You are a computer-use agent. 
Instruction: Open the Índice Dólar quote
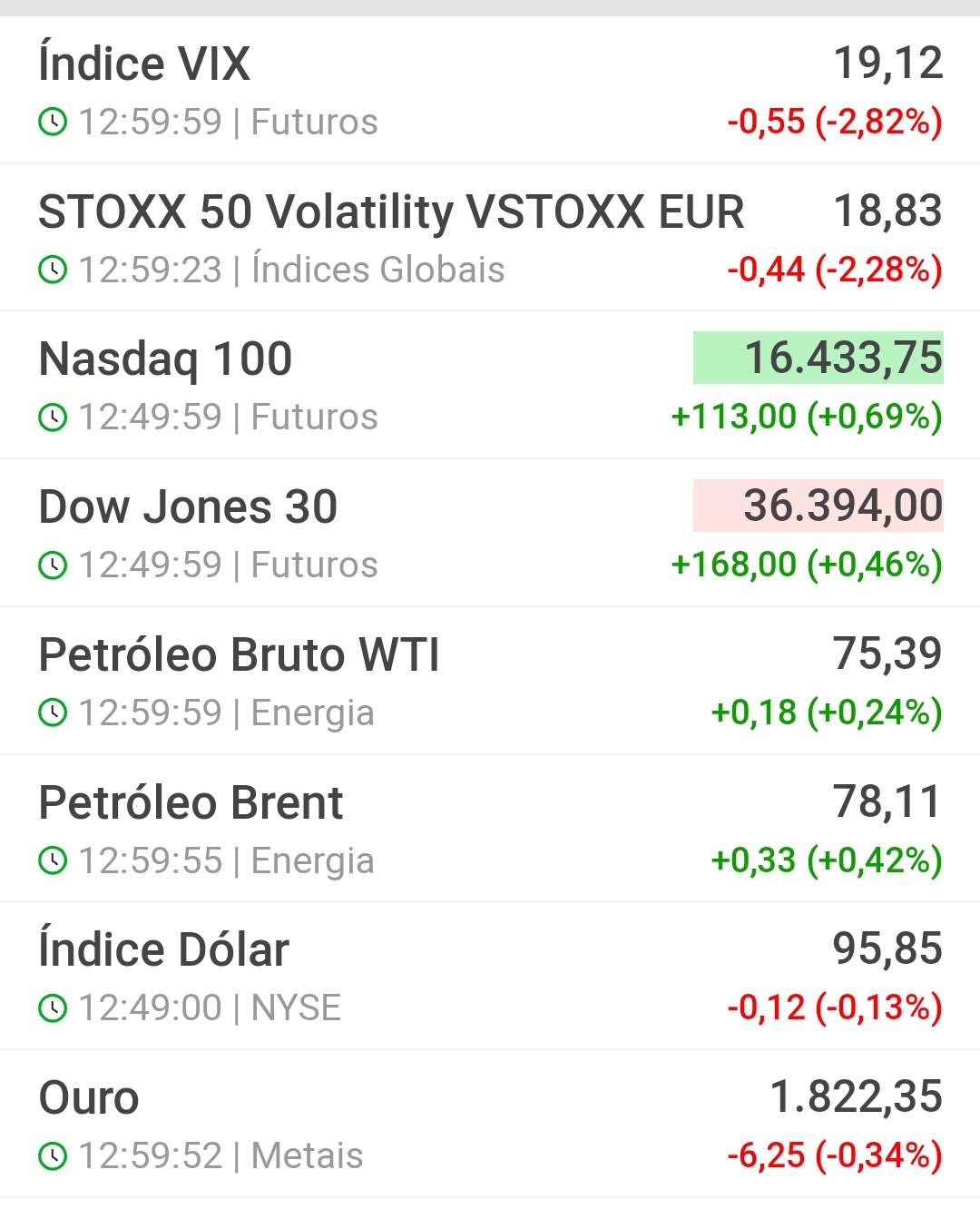163,950
